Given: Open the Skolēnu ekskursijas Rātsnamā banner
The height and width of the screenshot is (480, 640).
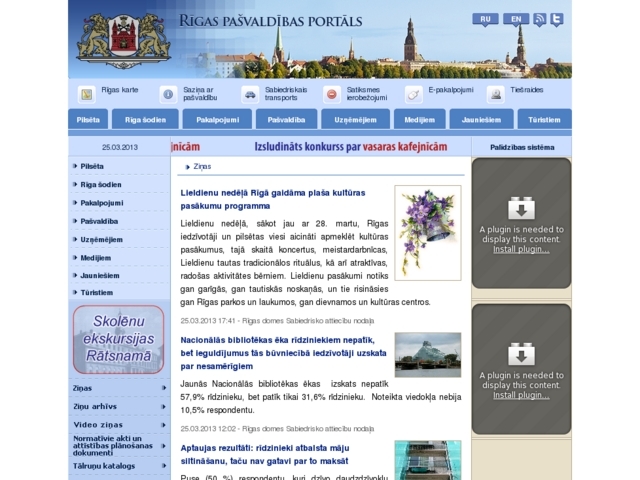Looking at the screenshot, I should 118,339.
